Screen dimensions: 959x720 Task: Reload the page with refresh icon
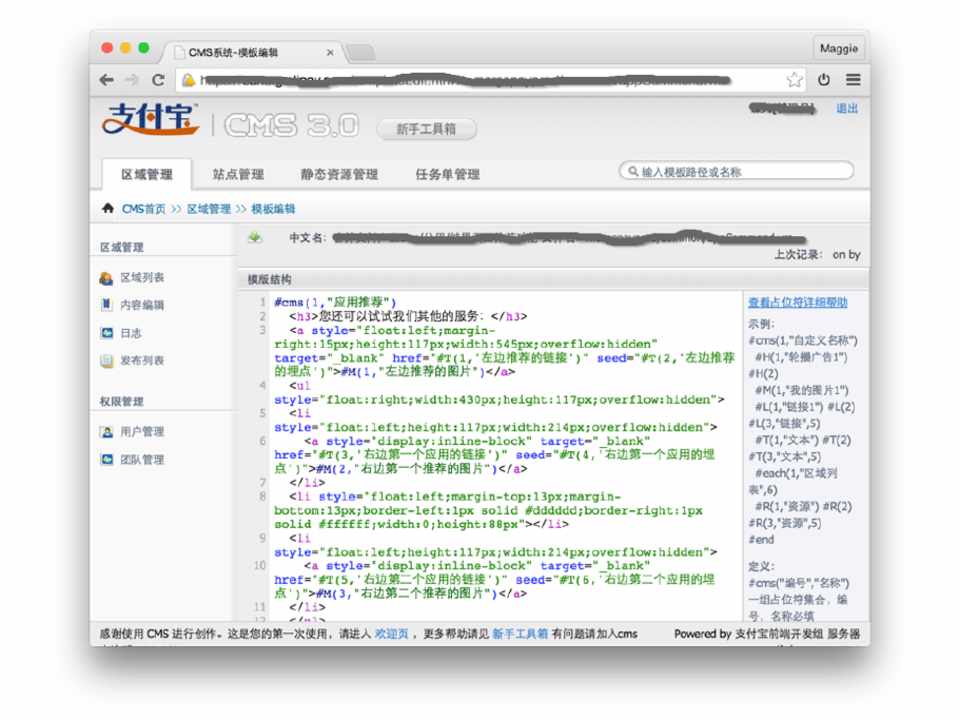[x=158, y=80]
